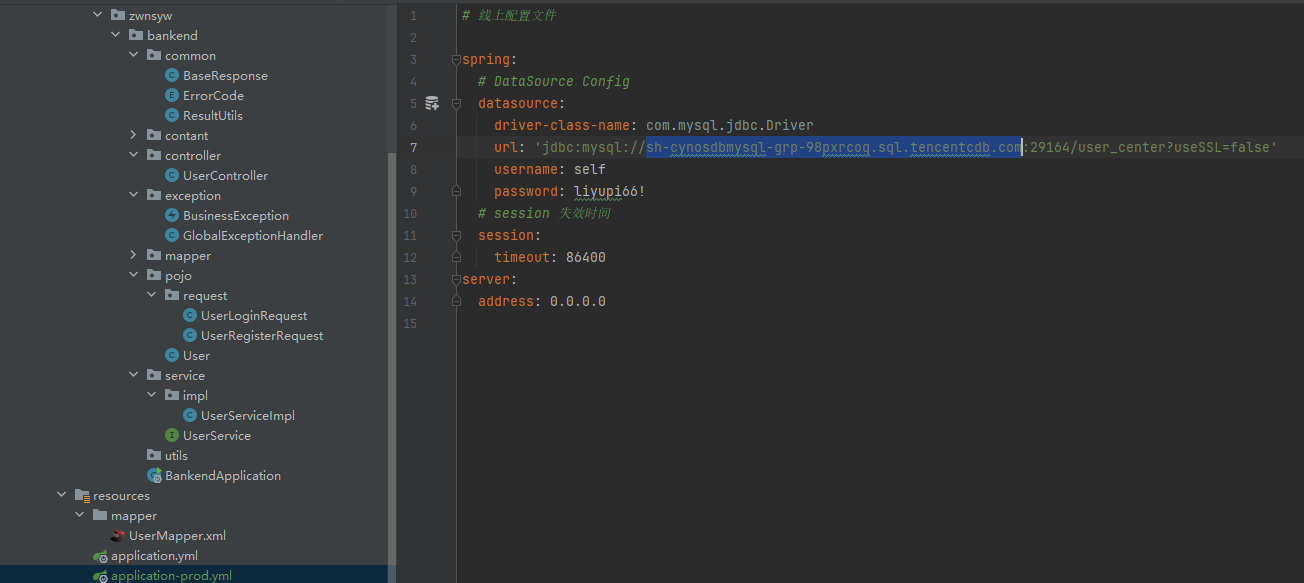Click the UserLoginRequest class icon
1304x583 pixels.
click(x=190, y=315)
